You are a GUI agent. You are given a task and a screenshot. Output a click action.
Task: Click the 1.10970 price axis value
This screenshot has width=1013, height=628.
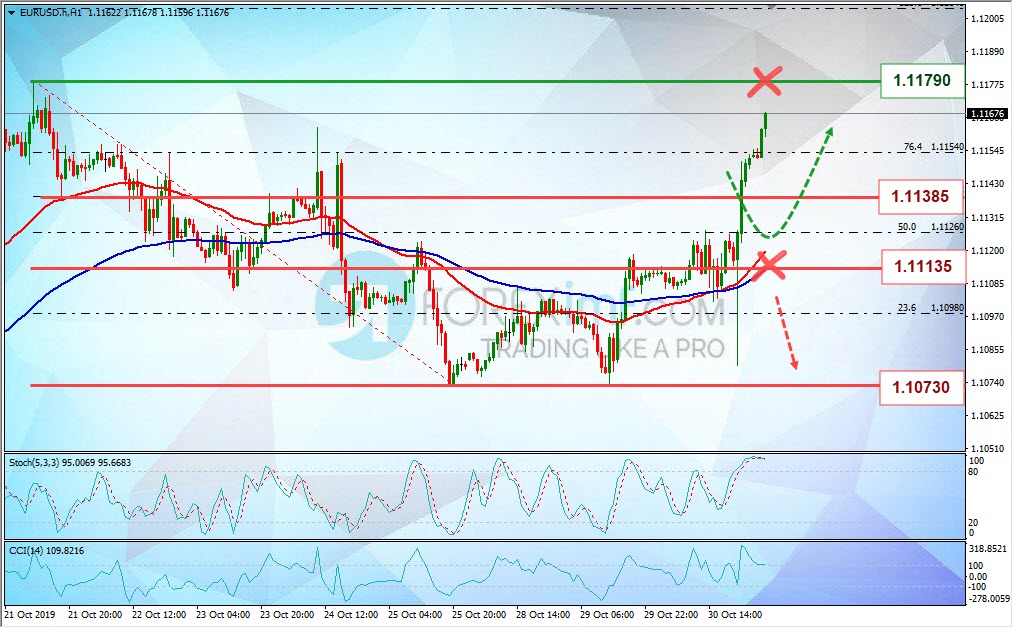click(988, 317)
